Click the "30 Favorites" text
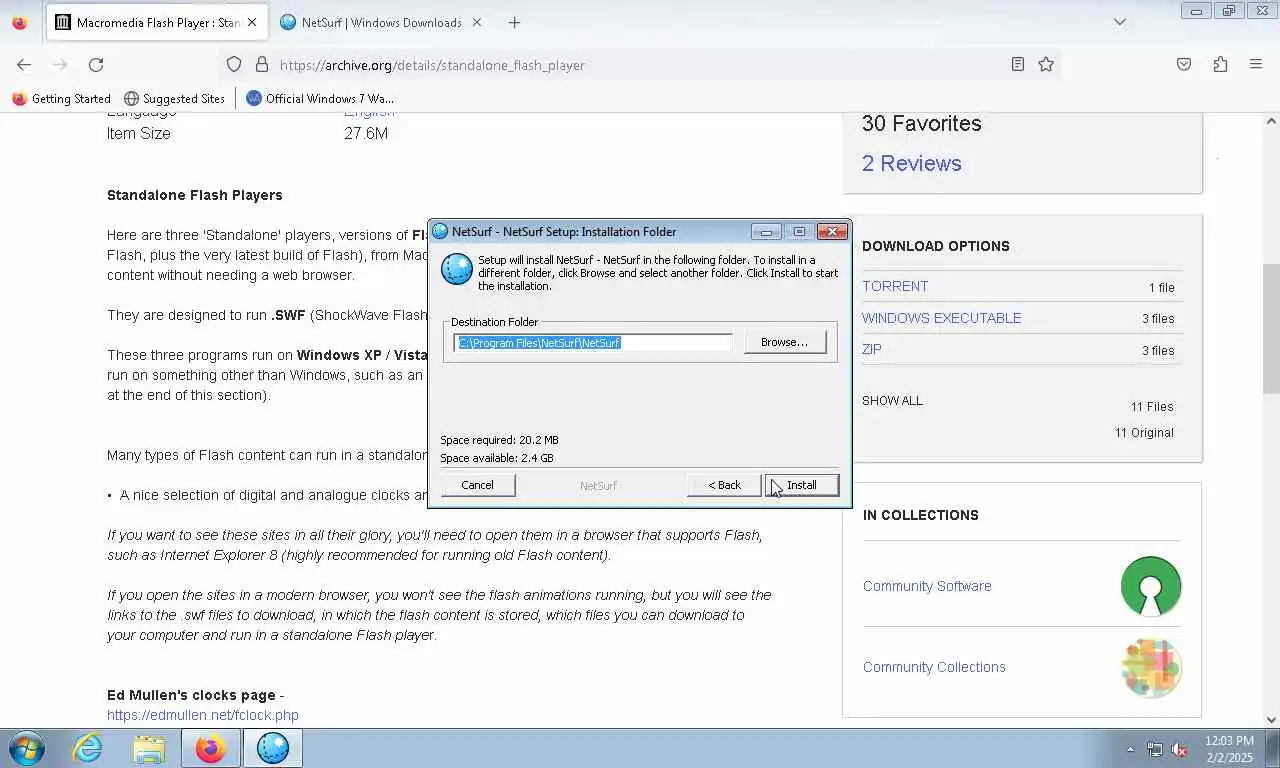 coord(921,123)
